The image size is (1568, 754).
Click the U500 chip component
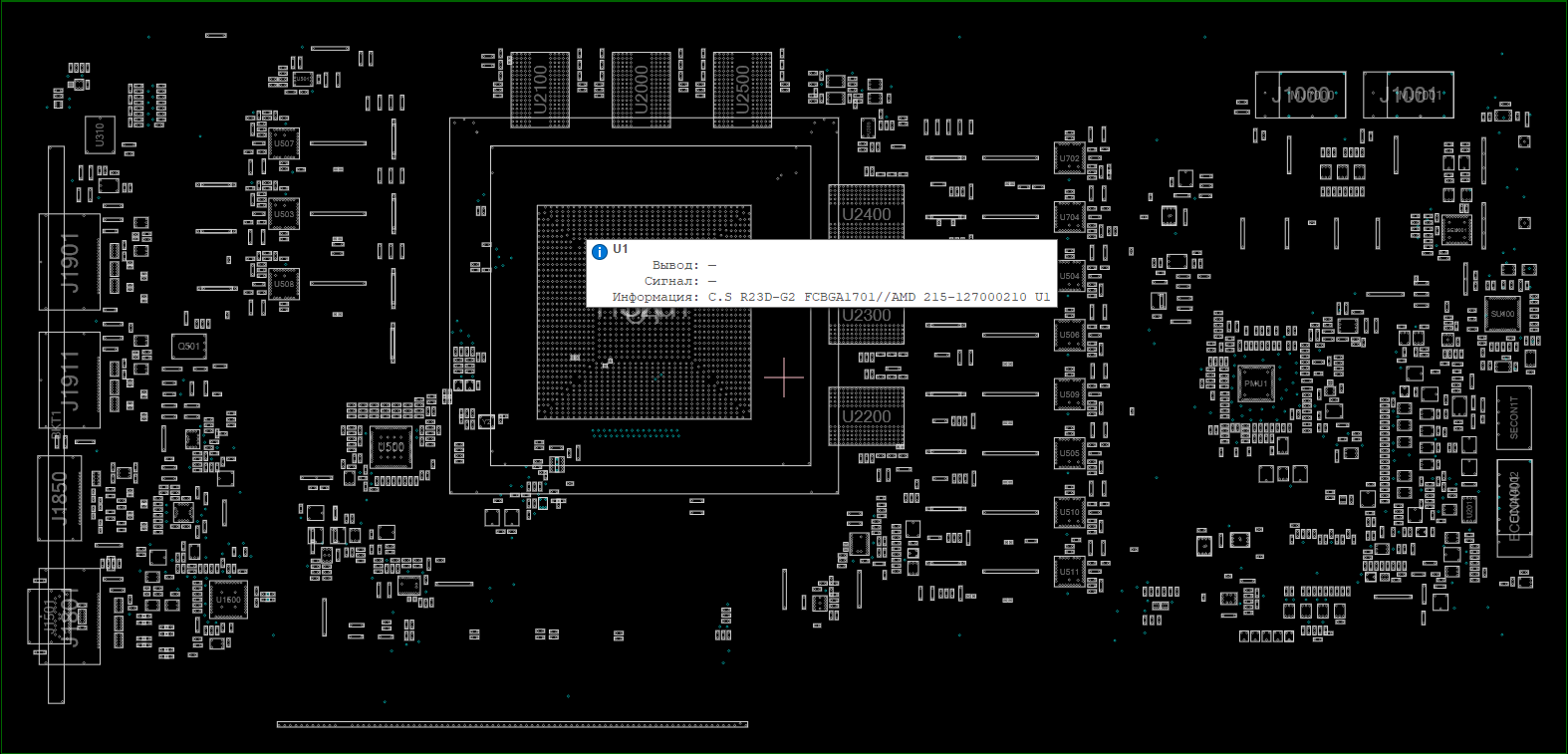pos(392,447)
